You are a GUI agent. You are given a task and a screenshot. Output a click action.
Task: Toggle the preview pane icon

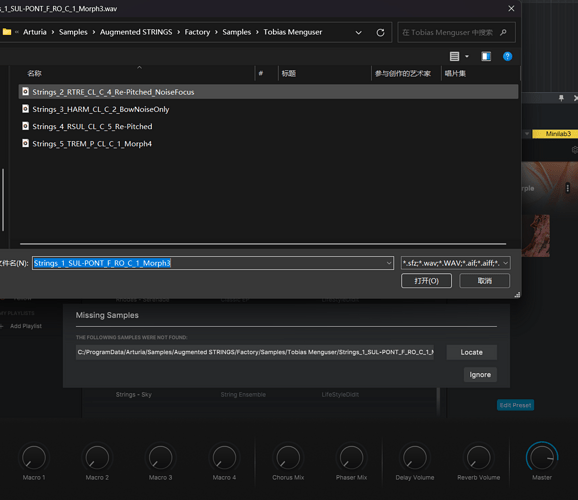click(486, 56)
